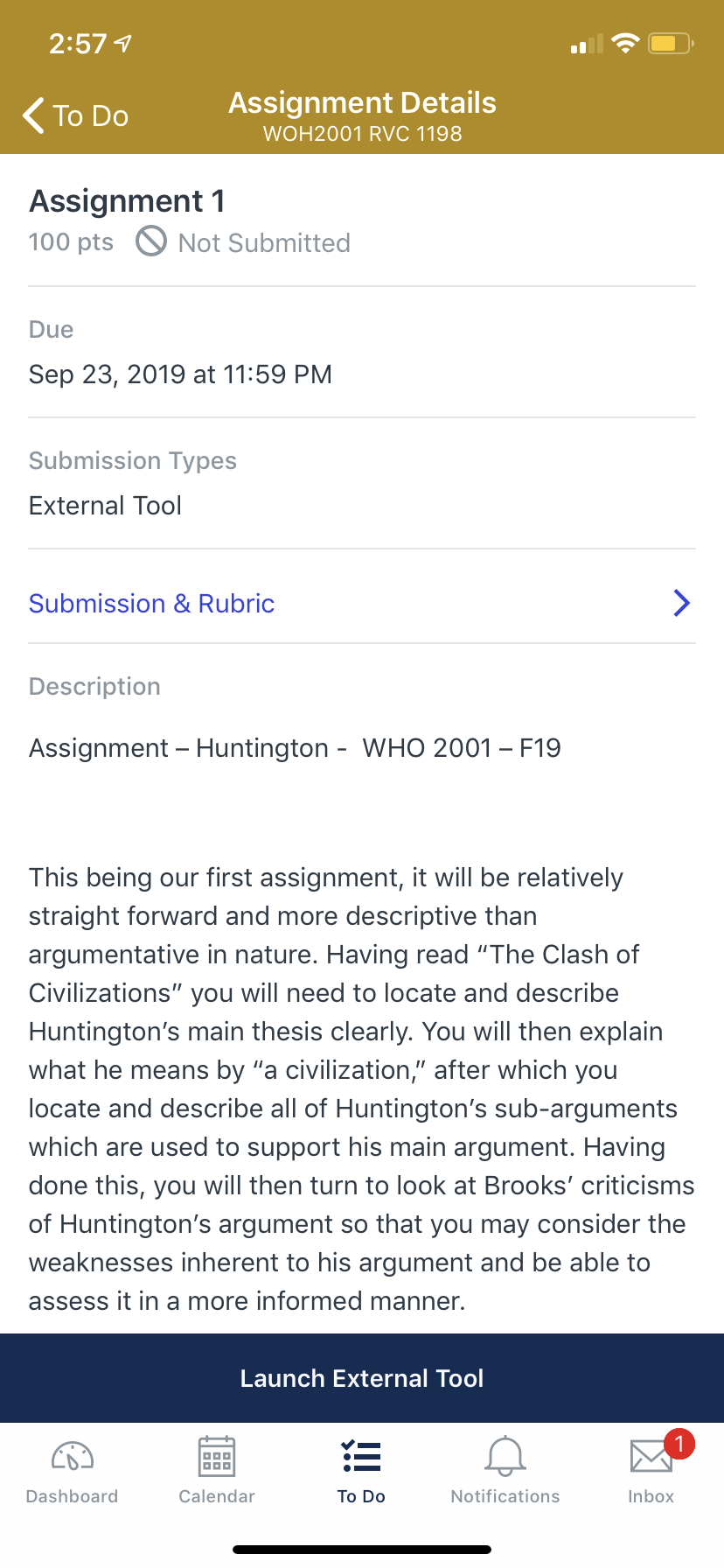Image resolution: width=724 pixels, height=1568 pixels.
Task: Tap the back chevron icon
Action: click(33, 115)
